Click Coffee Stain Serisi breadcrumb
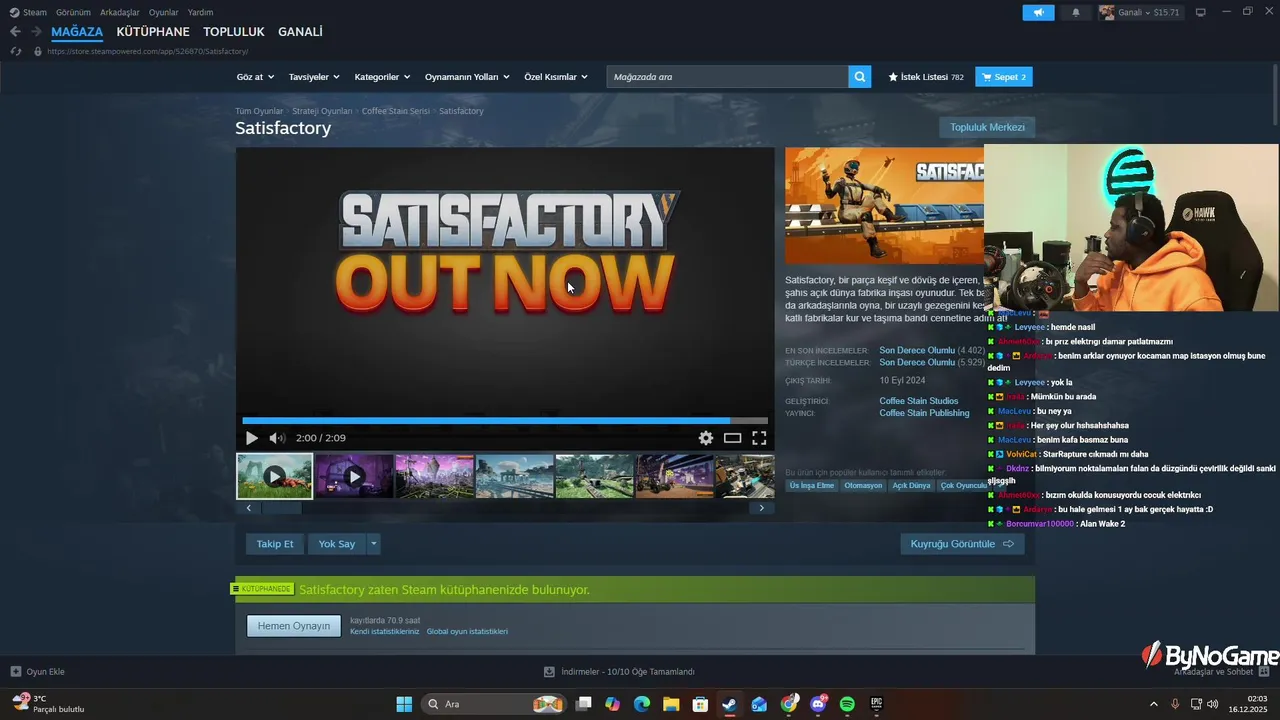1280x720 pixels. tap(396, 111)
